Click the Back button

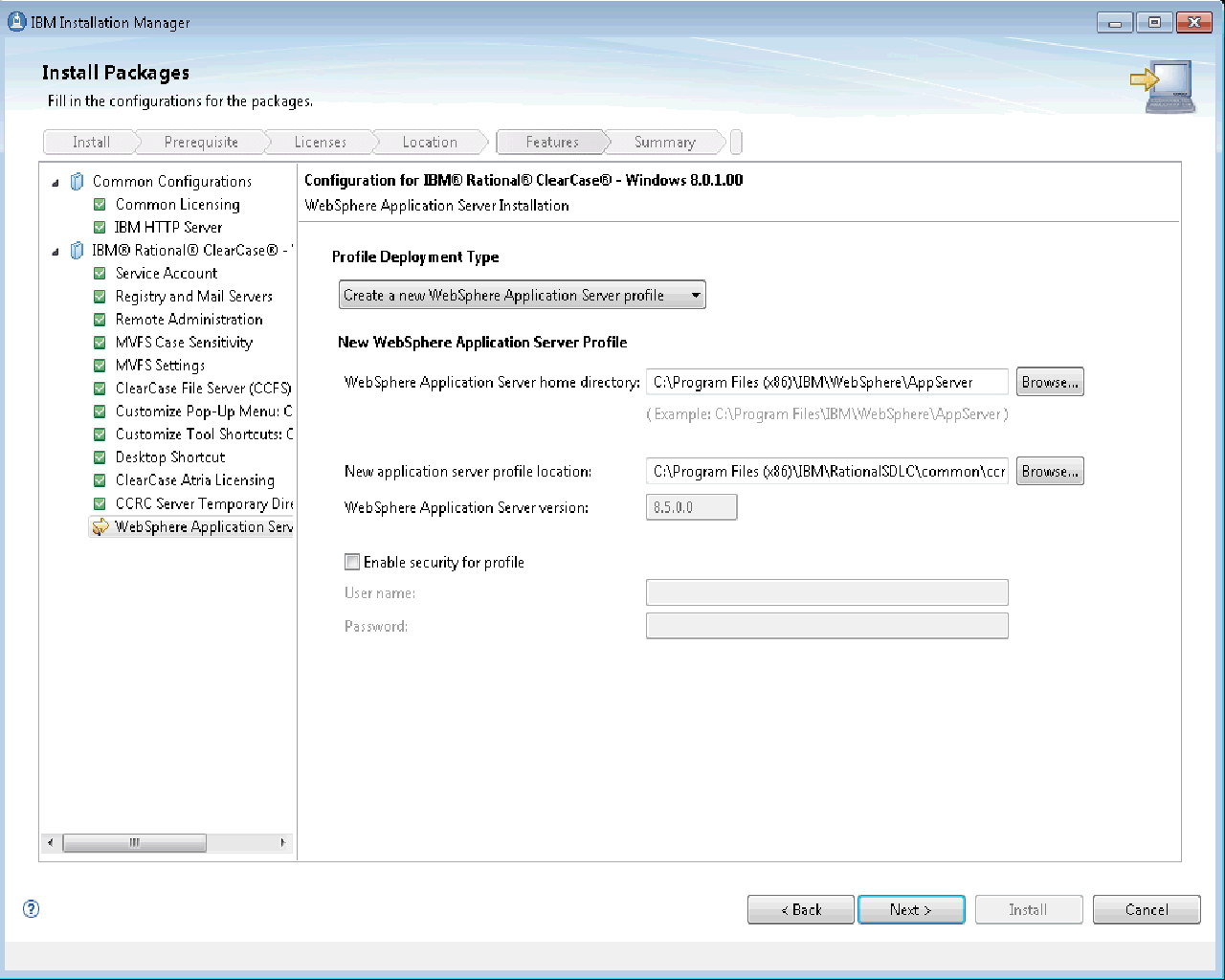pyautogui.click(x=801, y=909)
